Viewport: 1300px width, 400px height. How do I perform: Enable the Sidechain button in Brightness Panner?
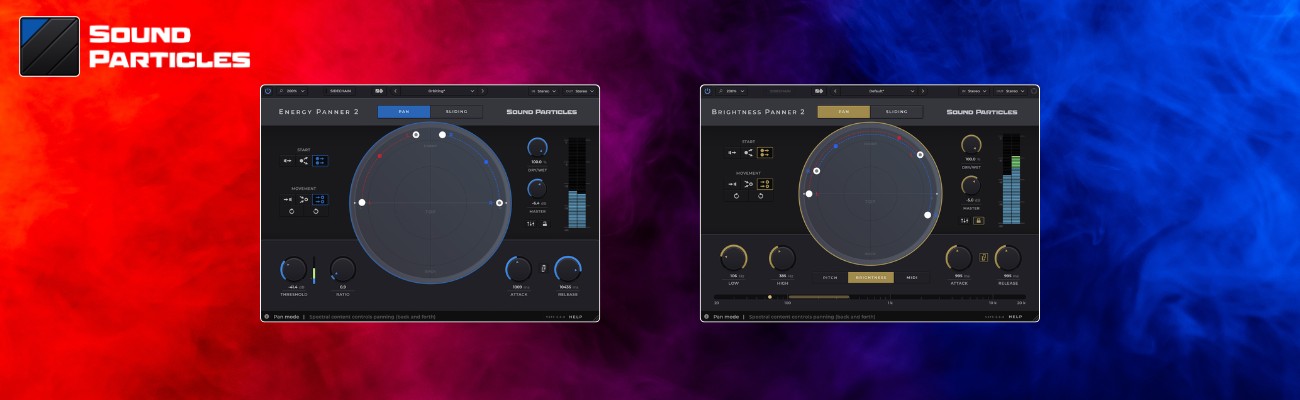780,91
